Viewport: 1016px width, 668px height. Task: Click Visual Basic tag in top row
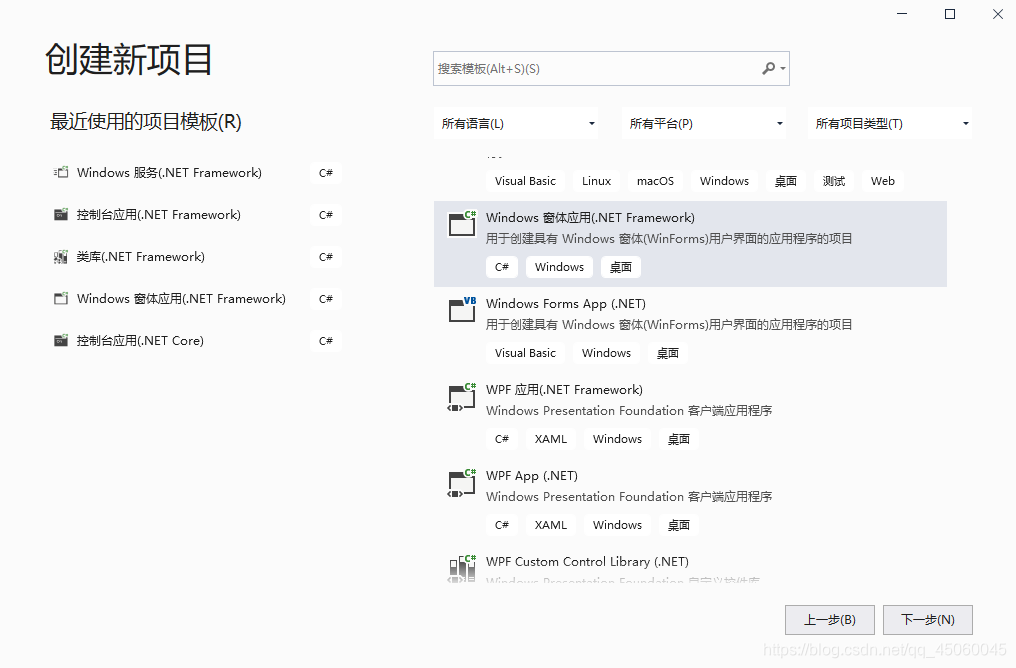tap(525, 181)
